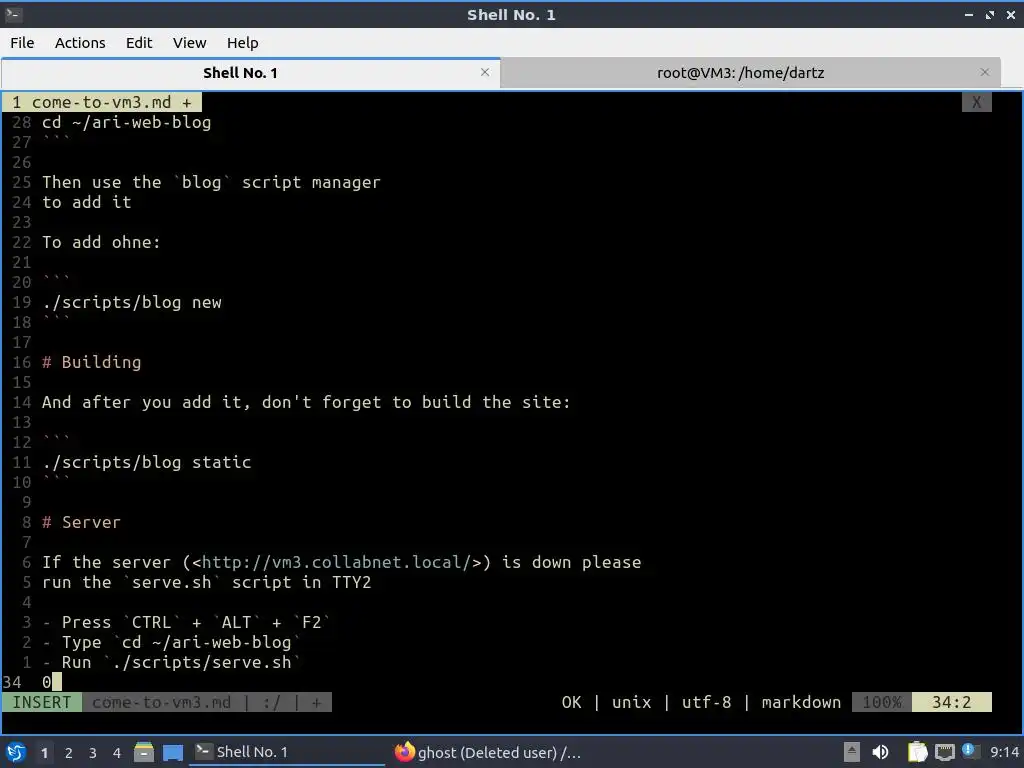Click the 'To add ohne:' line

point(101,242)
